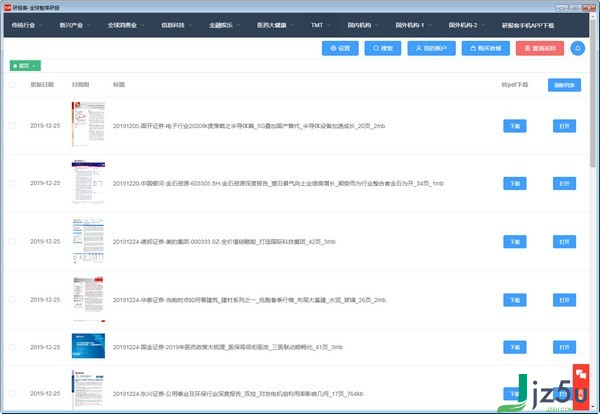The height and width of the screenshot is (414, 600).
Task: Click the blue 国金证券 report cover thumbnail
Action: pos(88,346)
